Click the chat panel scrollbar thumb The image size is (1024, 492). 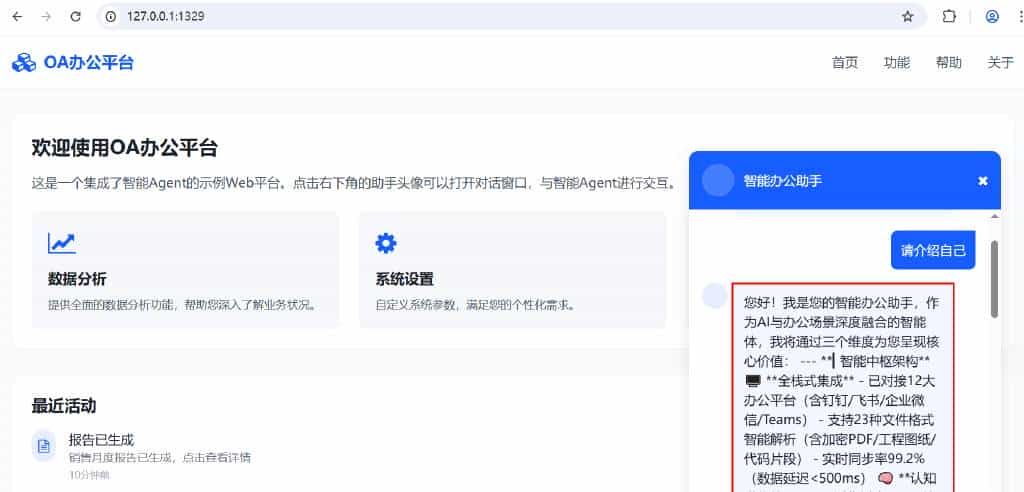coord(994,279)
